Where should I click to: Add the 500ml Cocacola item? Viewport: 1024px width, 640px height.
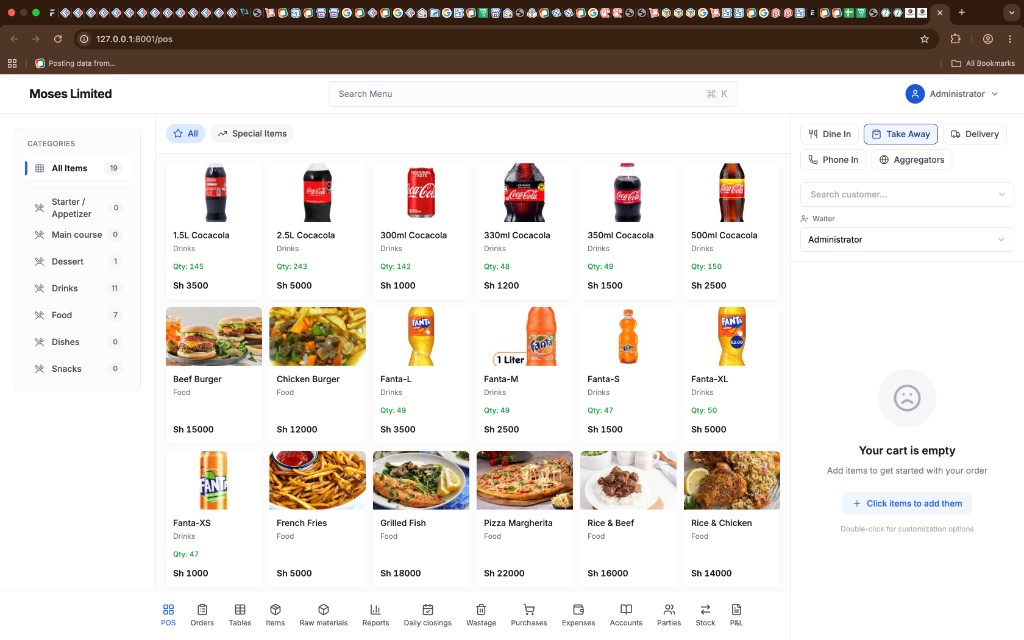[x=731, y=231]
